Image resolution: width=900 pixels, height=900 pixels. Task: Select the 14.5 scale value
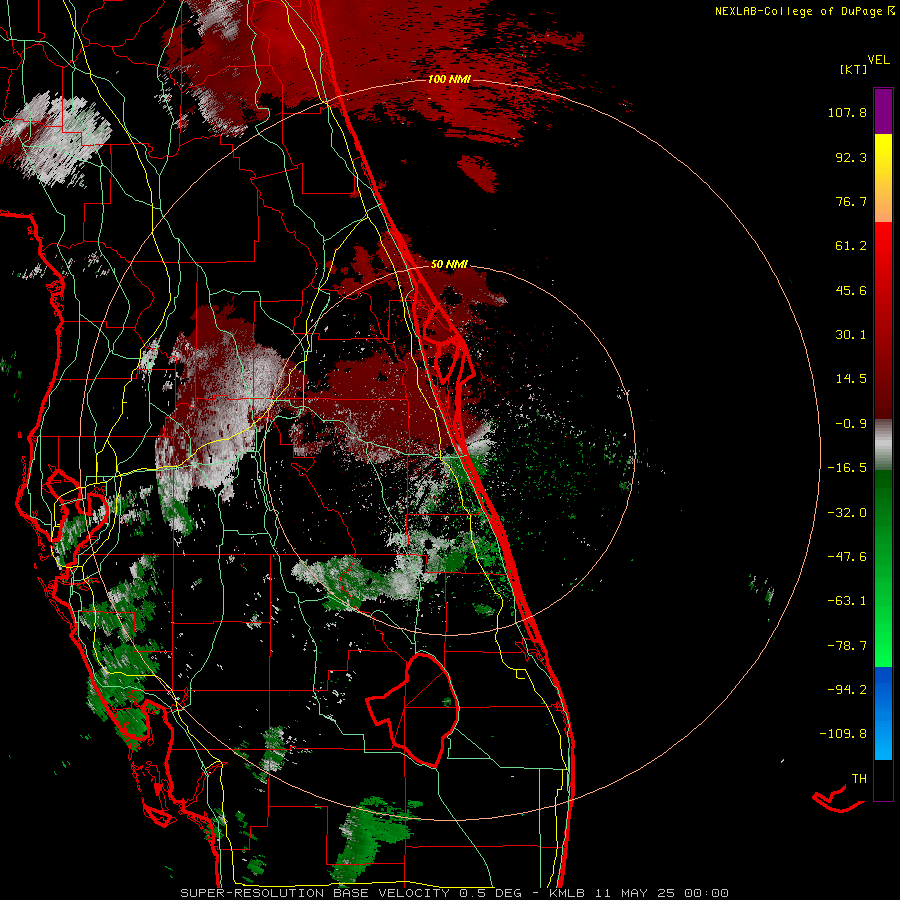click(x=851, y=379)
